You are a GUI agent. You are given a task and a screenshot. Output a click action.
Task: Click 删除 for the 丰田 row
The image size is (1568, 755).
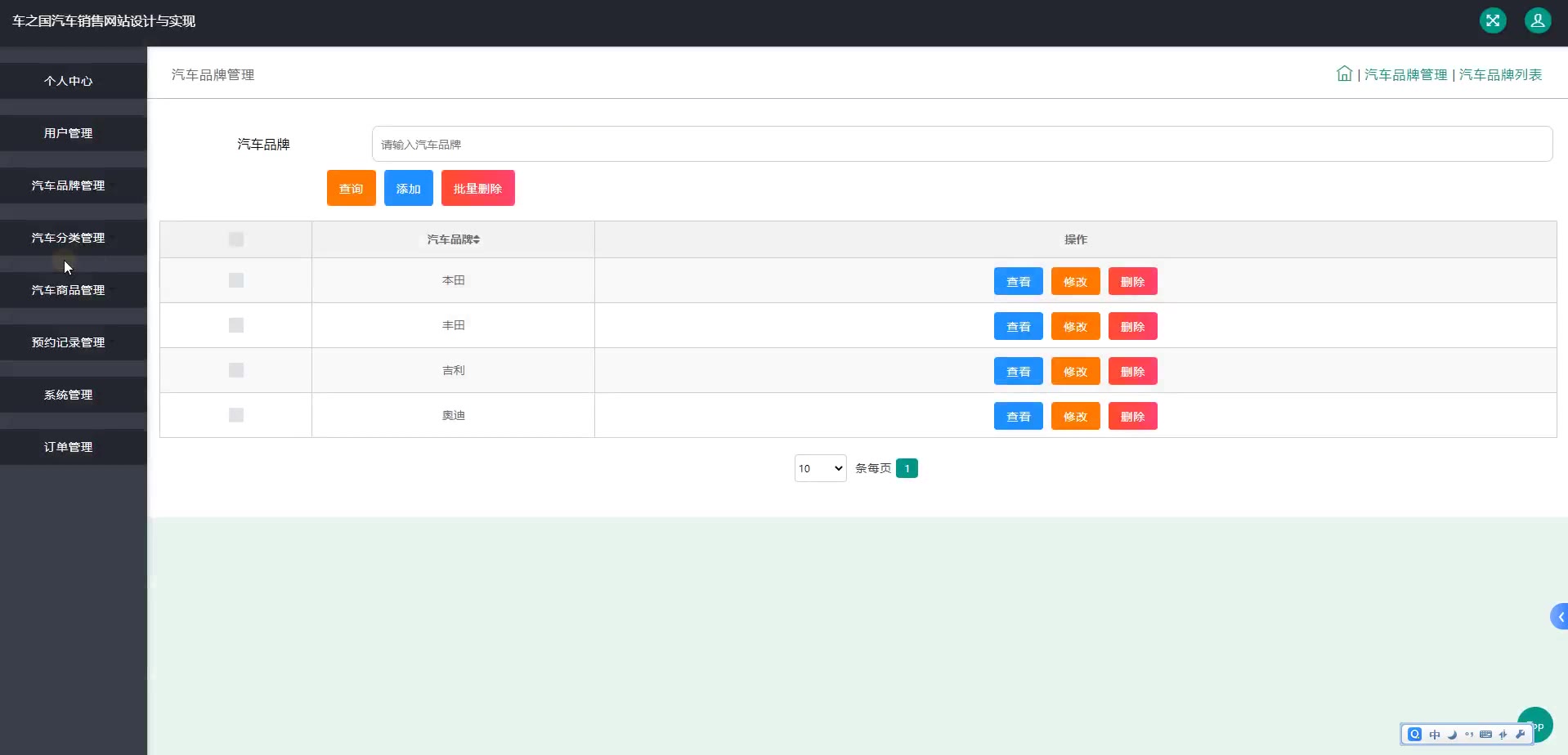tap(1133, 326)
